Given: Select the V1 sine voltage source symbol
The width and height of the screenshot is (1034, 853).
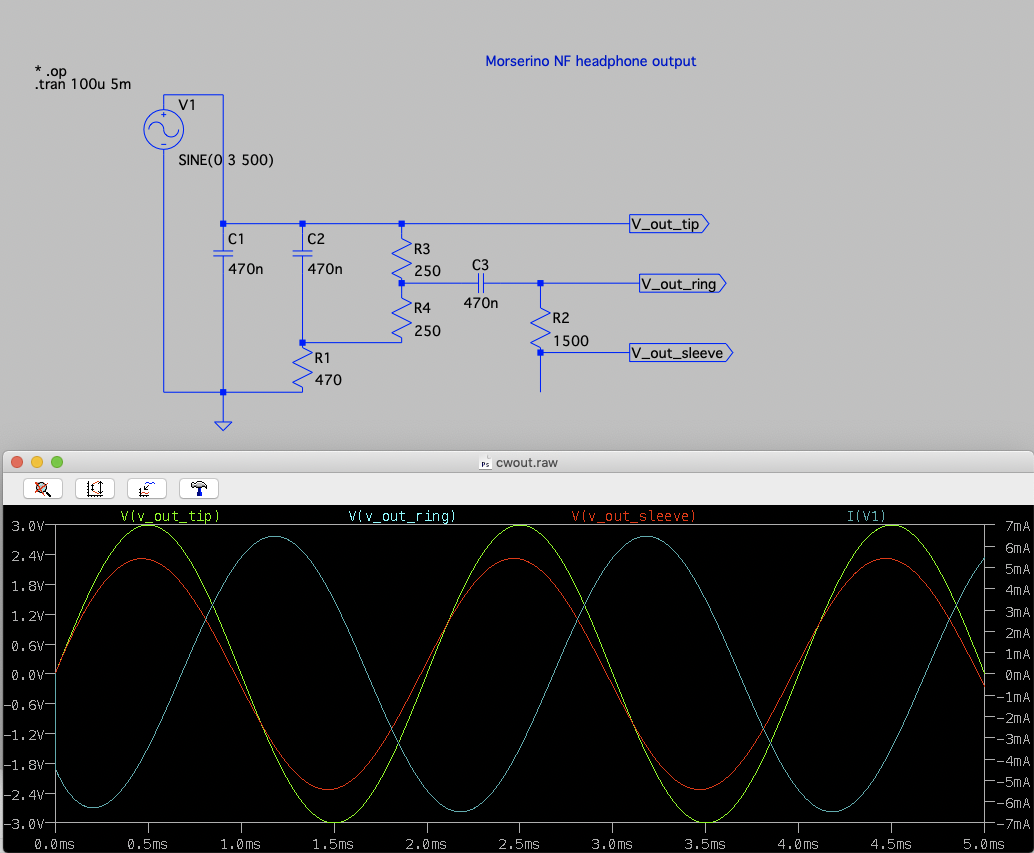Looking at the screenshot, I should (x=164, y=129).
